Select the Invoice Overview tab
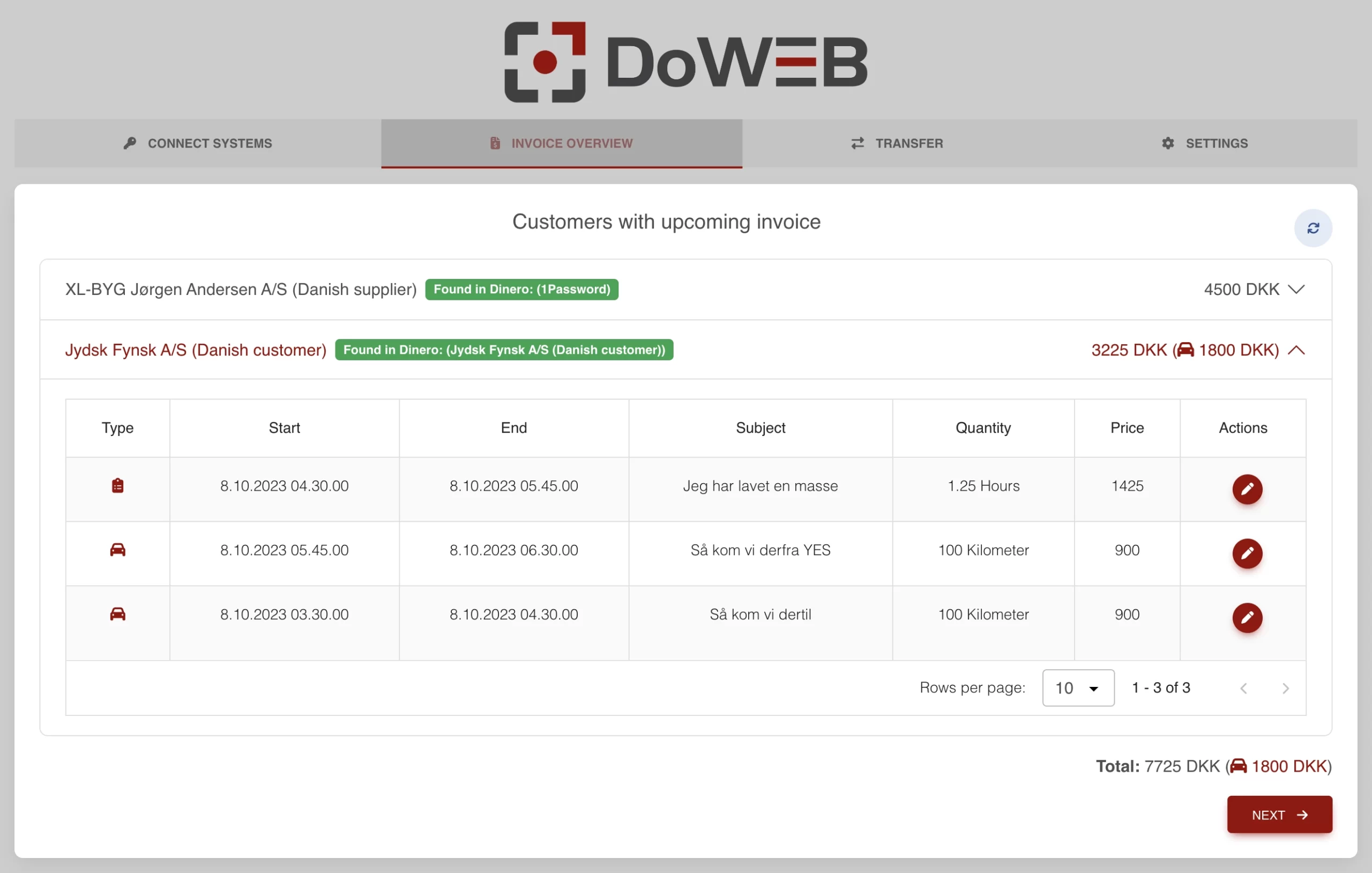This screenshot has height=873, width=1372. pyautogui.click(x=561, y=143)
